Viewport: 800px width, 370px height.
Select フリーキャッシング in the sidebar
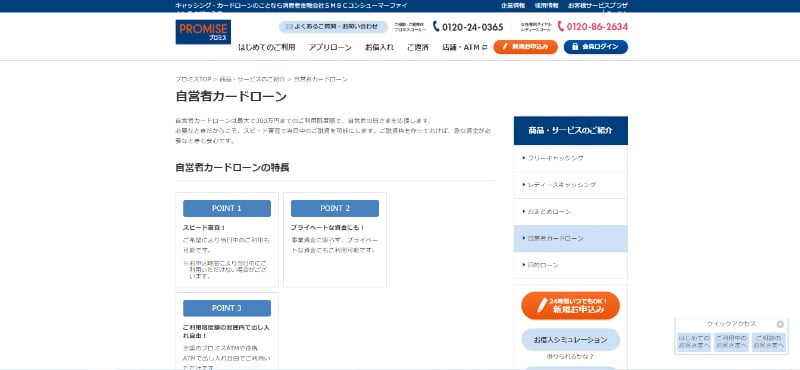point(570,158)
